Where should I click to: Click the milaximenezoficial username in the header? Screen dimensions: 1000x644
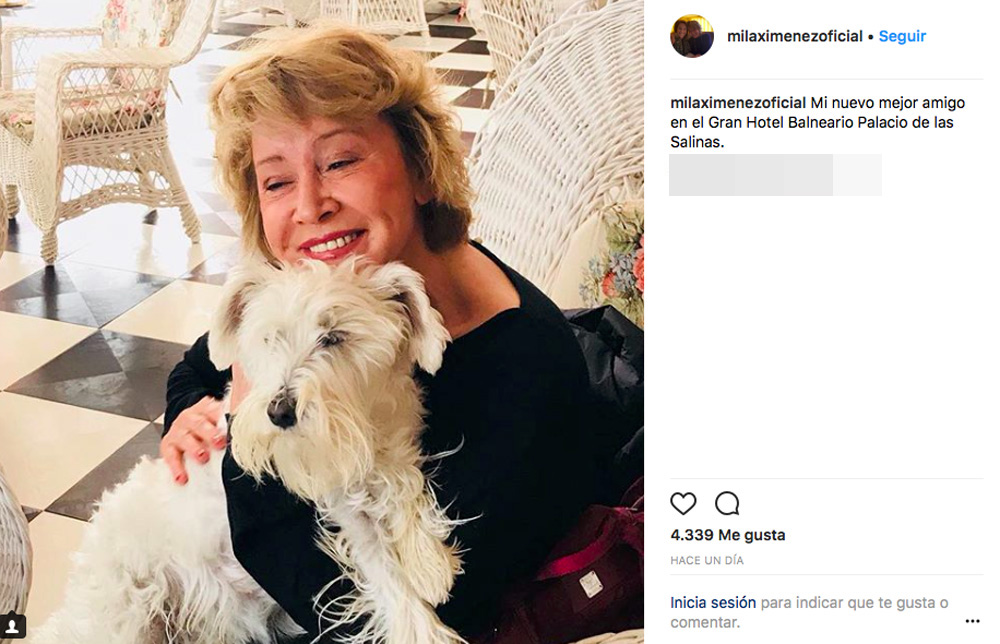(795, 36)
